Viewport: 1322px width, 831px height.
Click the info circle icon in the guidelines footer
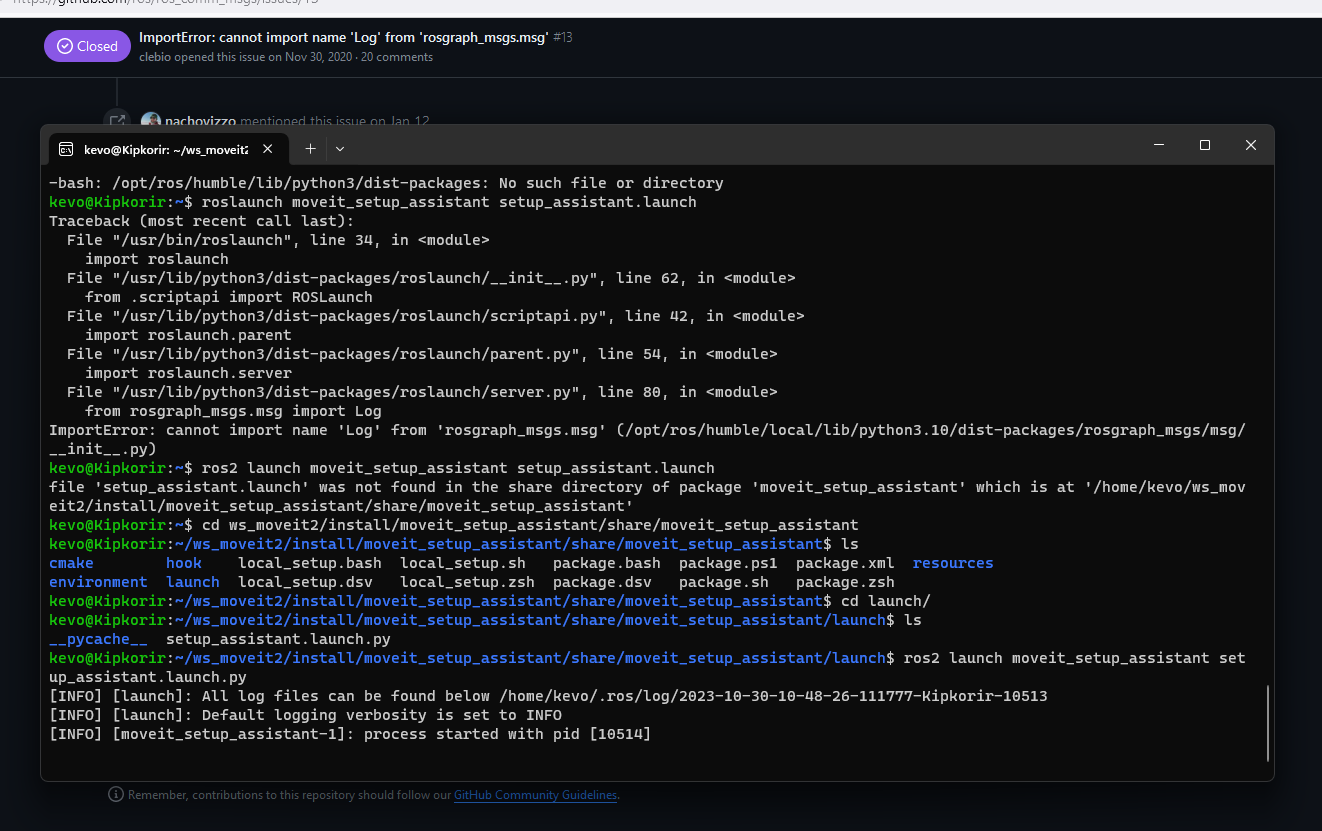[116, 794]
